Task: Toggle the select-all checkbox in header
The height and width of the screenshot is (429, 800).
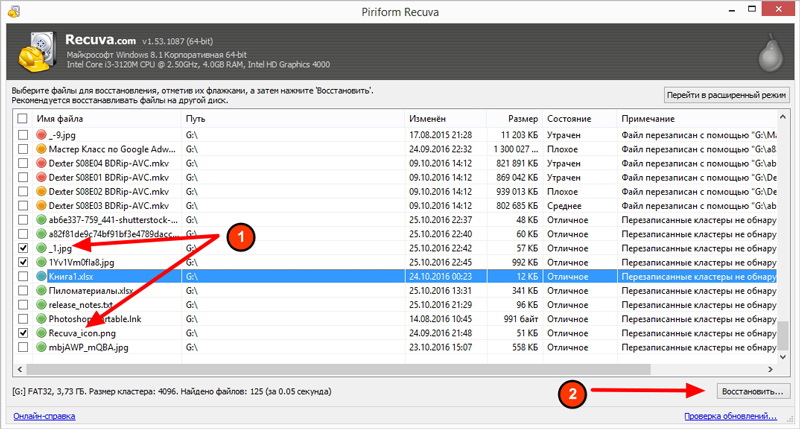Action: point(22,118)
